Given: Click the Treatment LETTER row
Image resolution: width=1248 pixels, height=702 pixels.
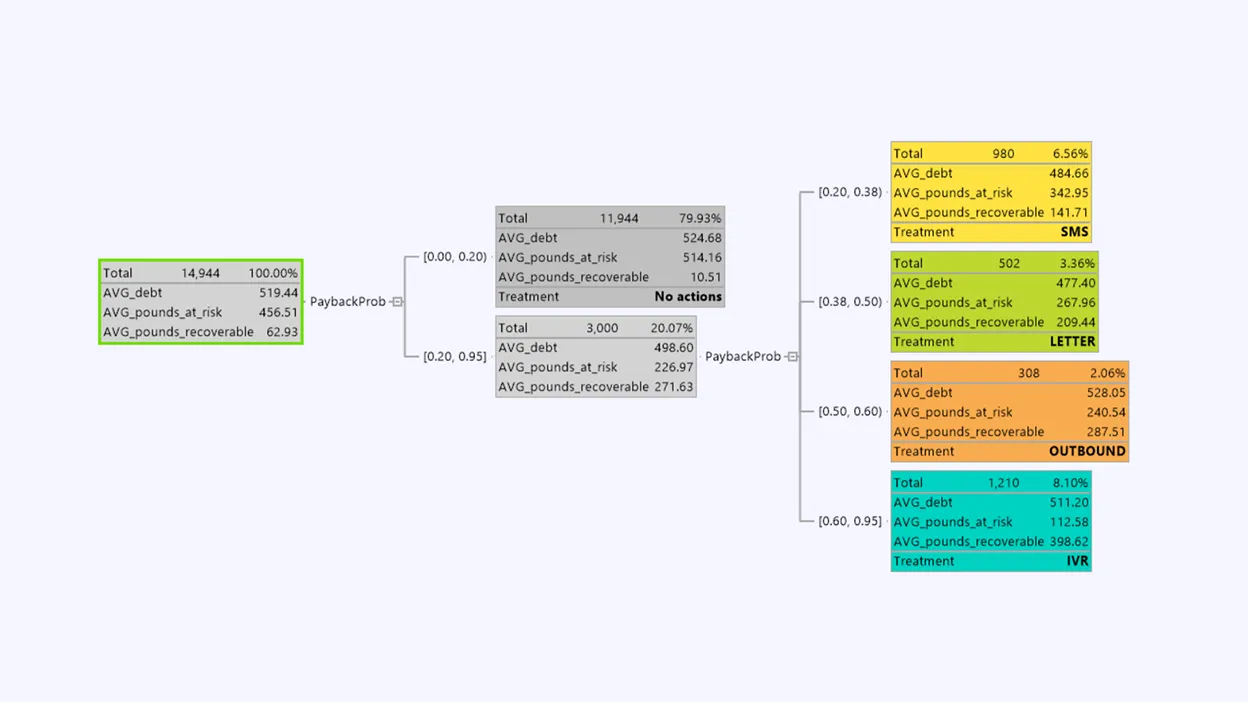Looking at the screenshot, I should [995, 342].
